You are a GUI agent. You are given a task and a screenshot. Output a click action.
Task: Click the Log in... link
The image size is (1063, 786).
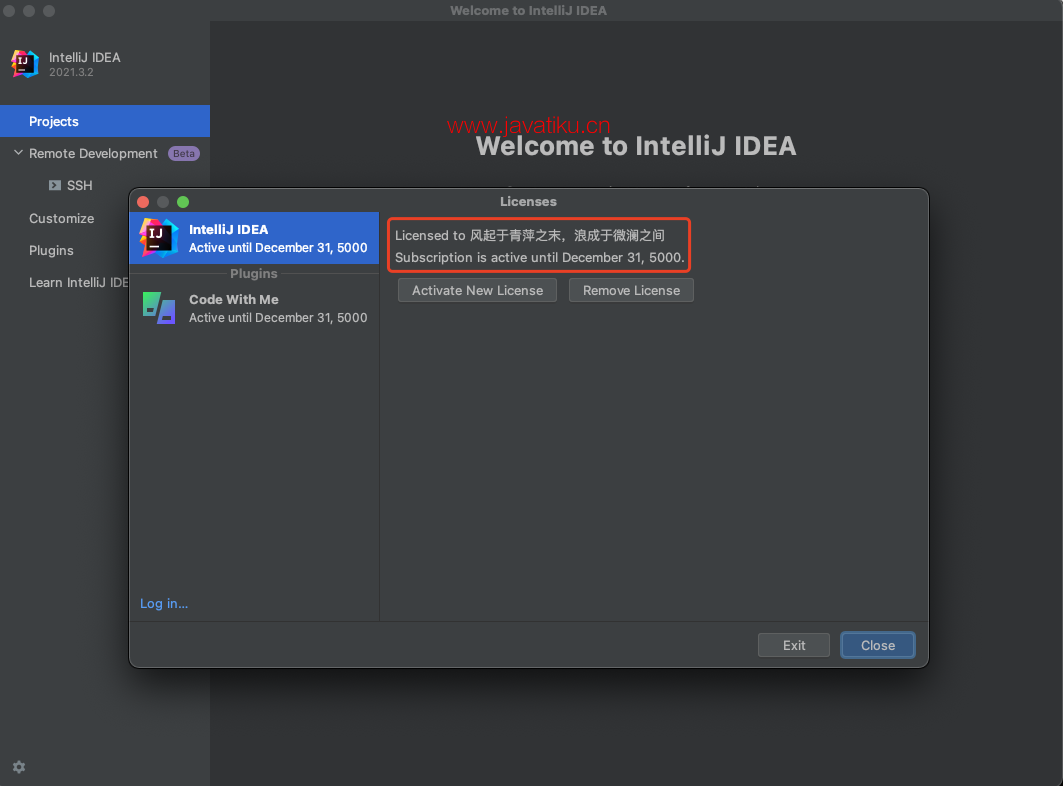coord(164,604)
